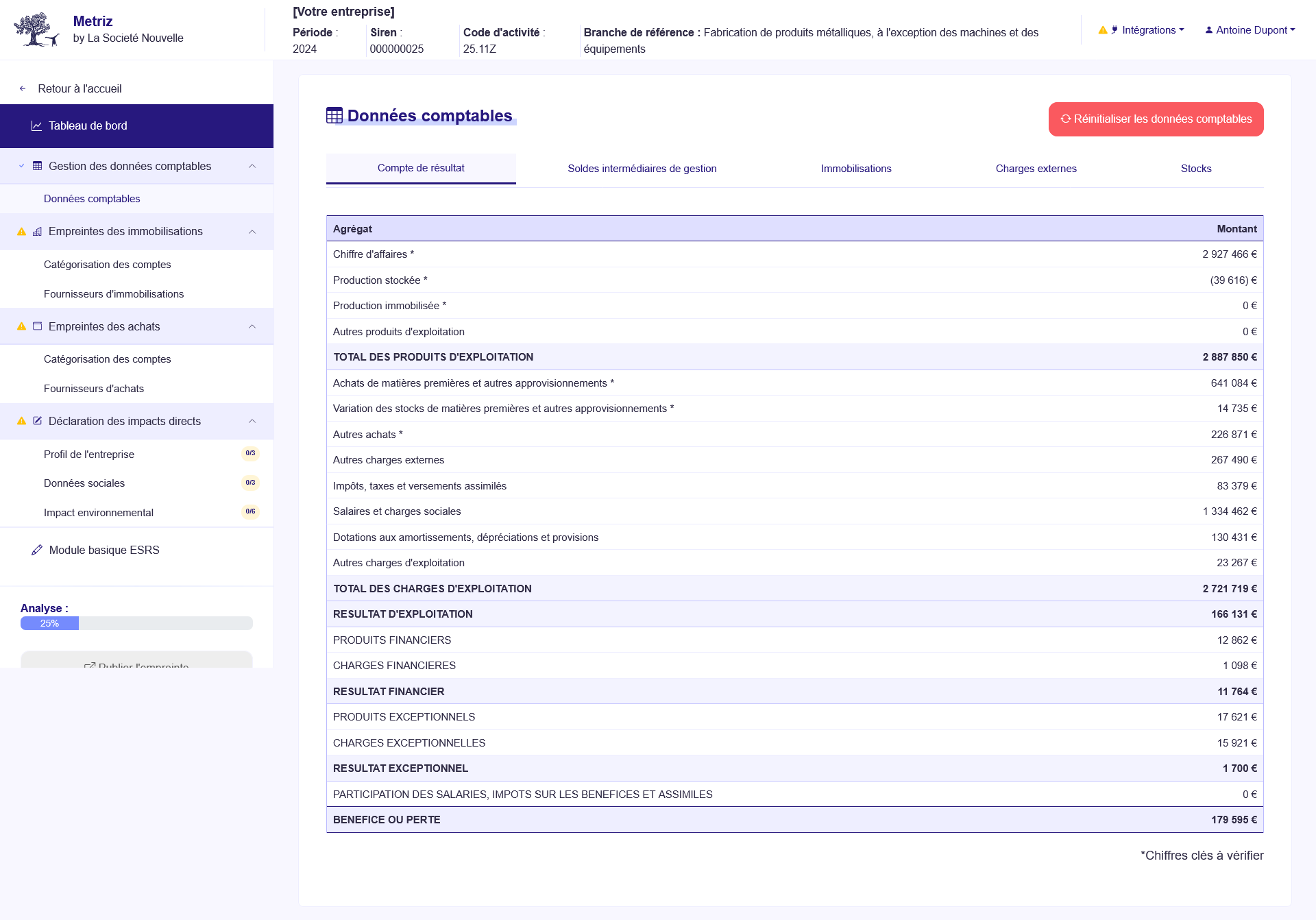
Task: Open Fournisseurs d'achats page
Action: coord(94,388)
